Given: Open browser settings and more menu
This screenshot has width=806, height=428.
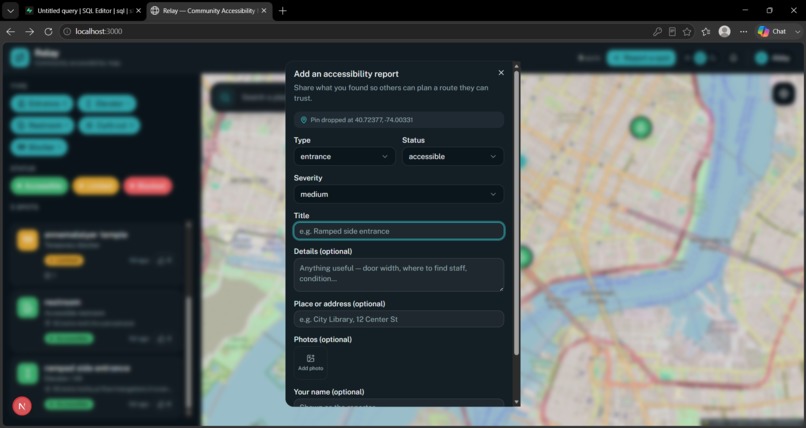Looking at the screenshot, I should pos(744,32).
